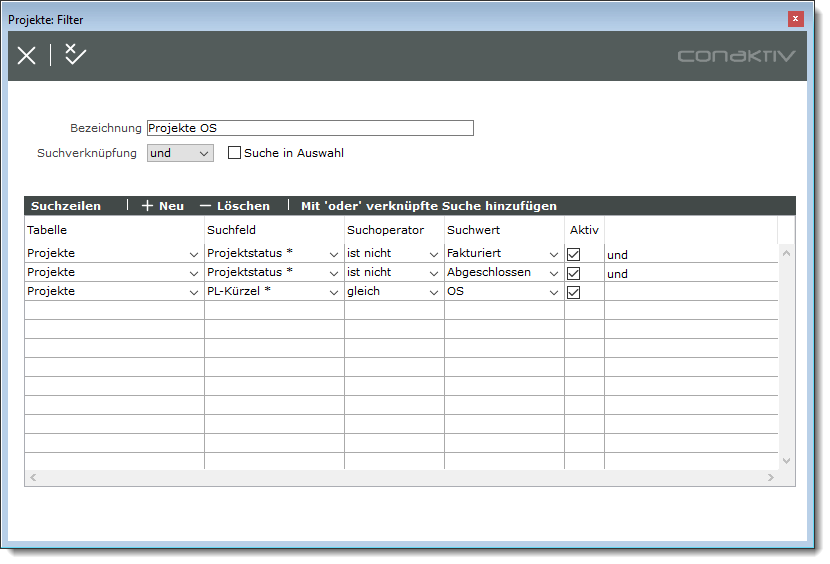
Task: Click the ConAktiv logo
Action: 736,56
